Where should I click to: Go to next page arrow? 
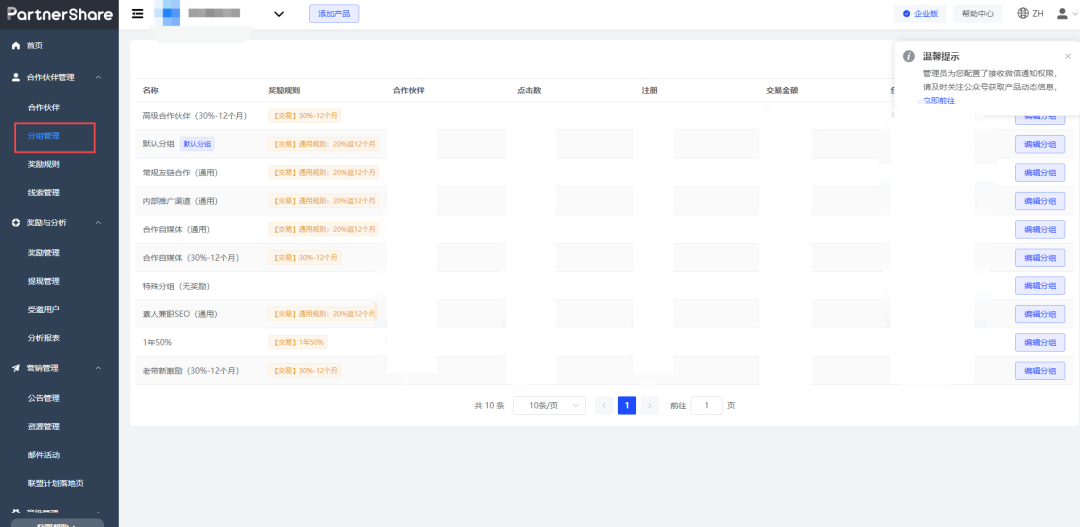[x=650, y=406]
